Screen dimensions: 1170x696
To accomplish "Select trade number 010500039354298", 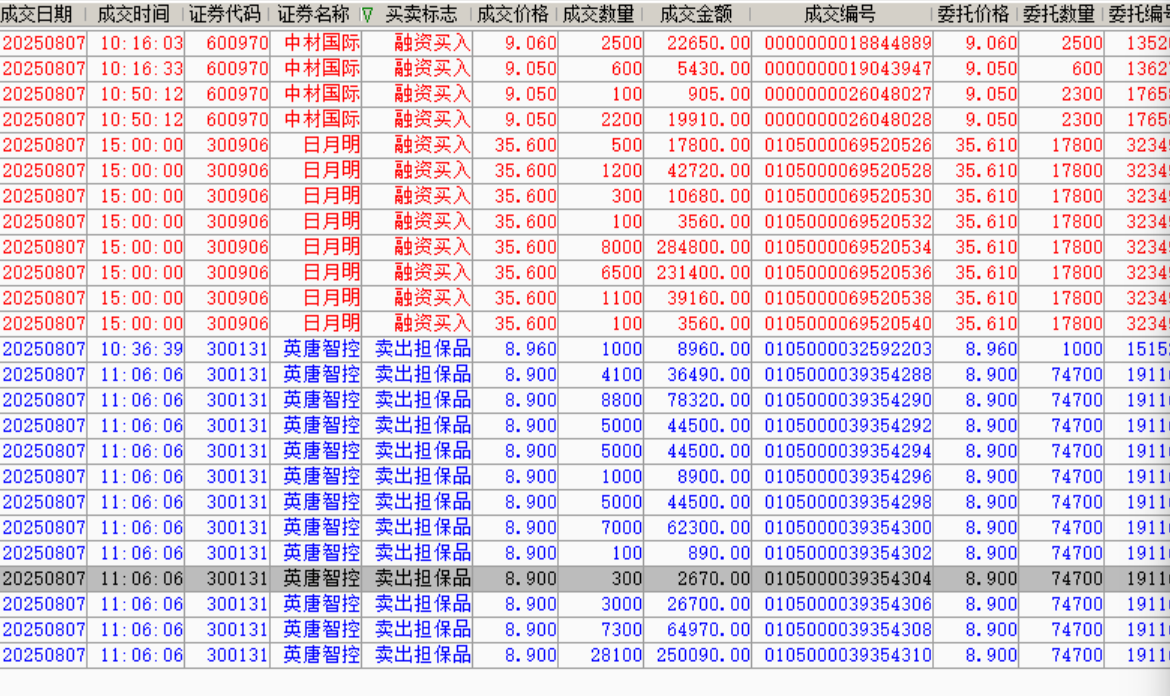I will [x=848, y=502].
